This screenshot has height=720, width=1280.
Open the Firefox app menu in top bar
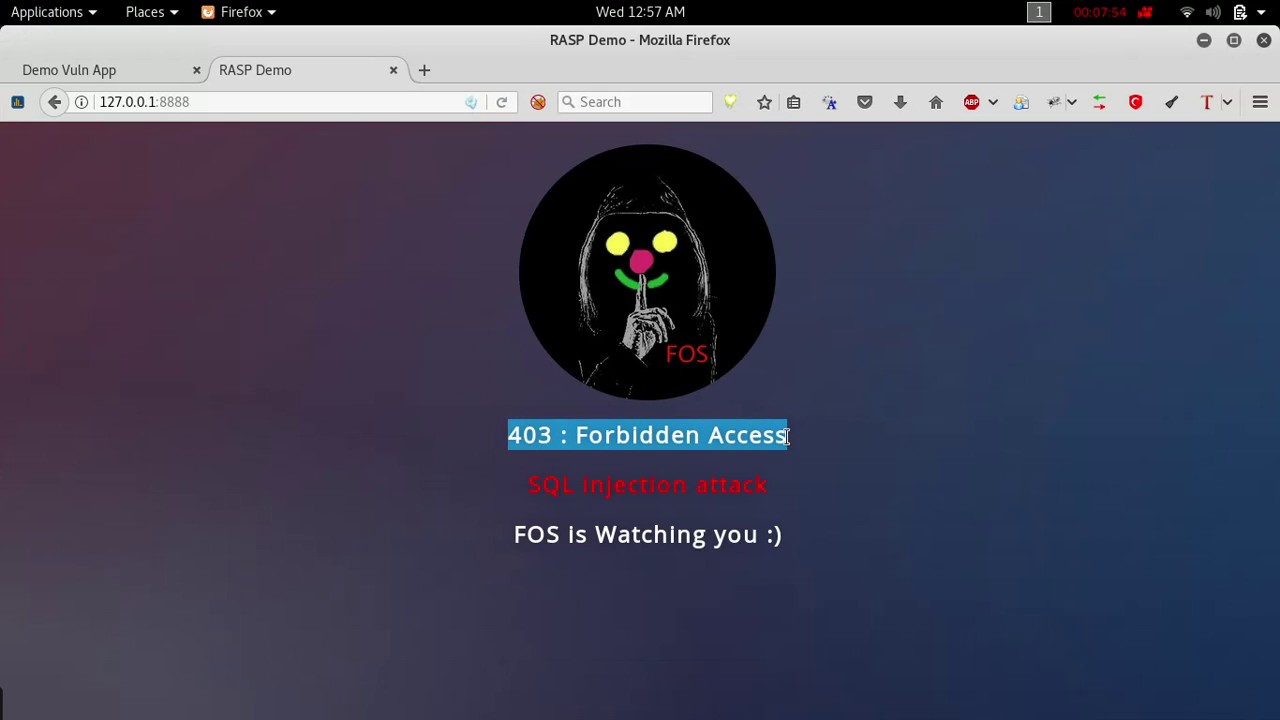pyautogui.click(x=238, y=12)
